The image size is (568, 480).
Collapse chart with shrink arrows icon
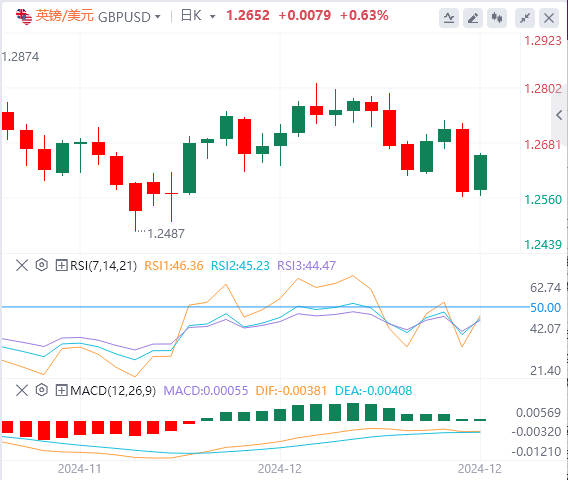pos(525,18)
